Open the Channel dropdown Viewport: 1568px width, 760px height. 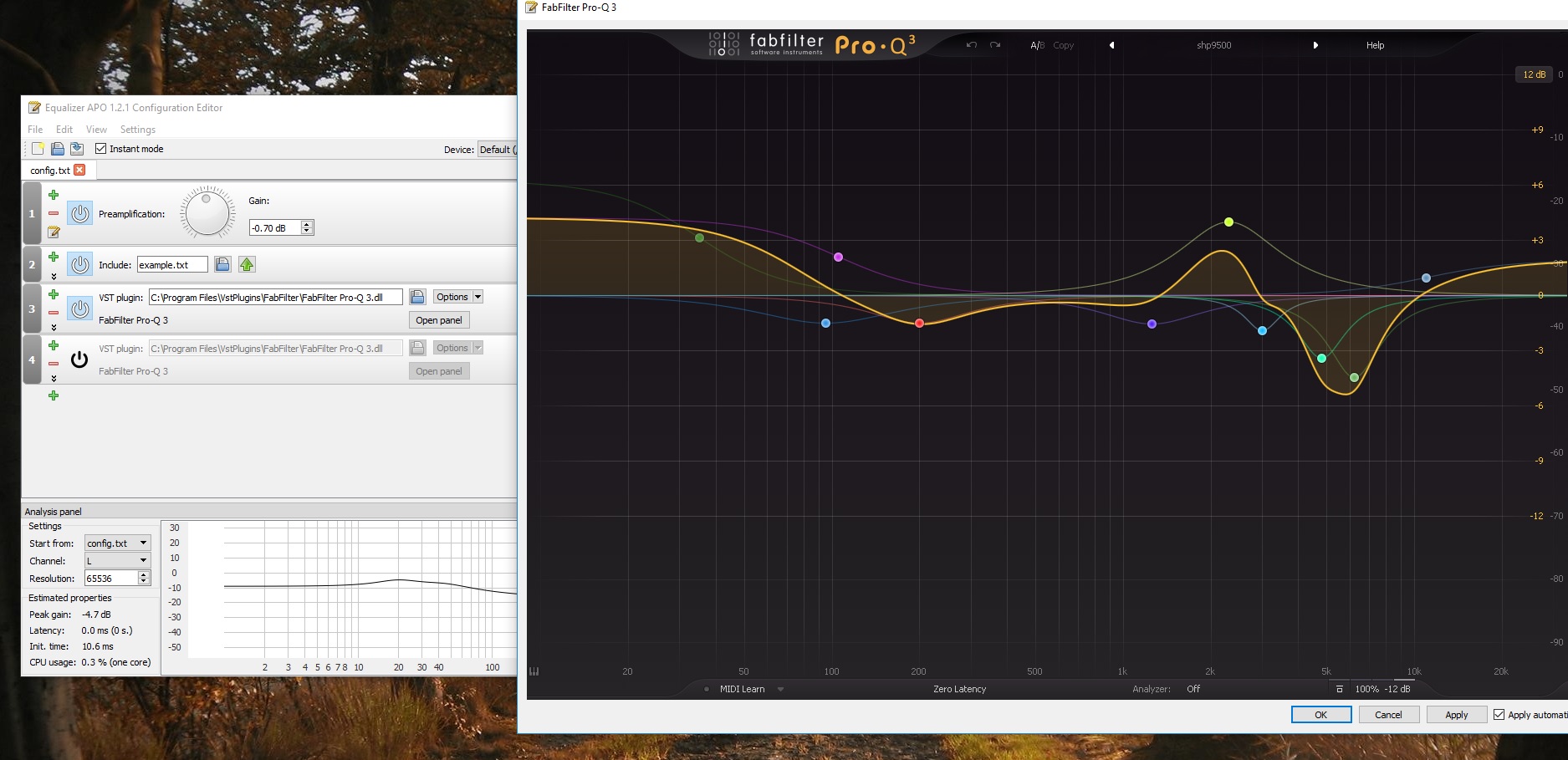(x=117, y=560)
